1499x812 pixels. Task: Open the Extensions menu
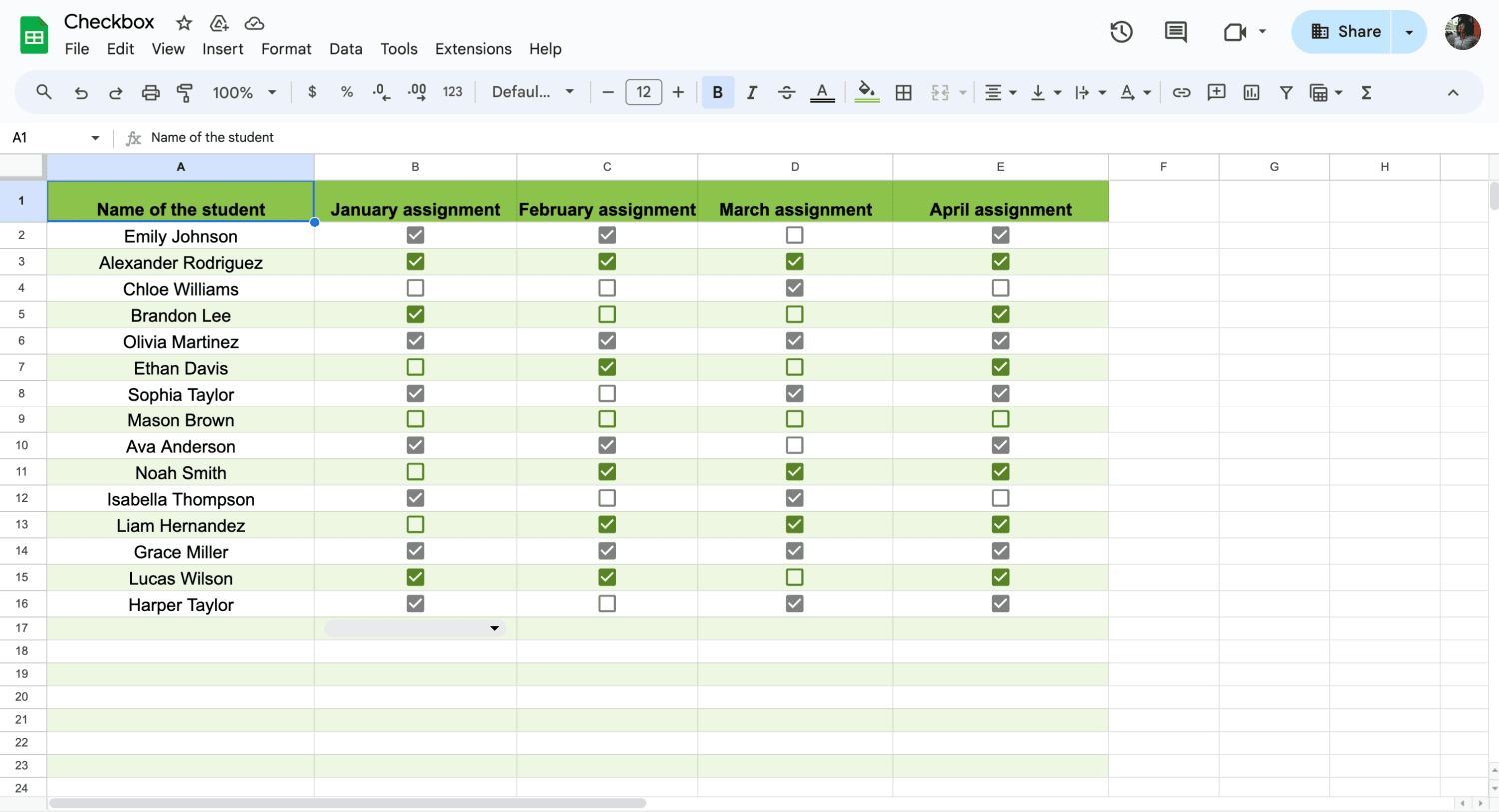(473, 49)
